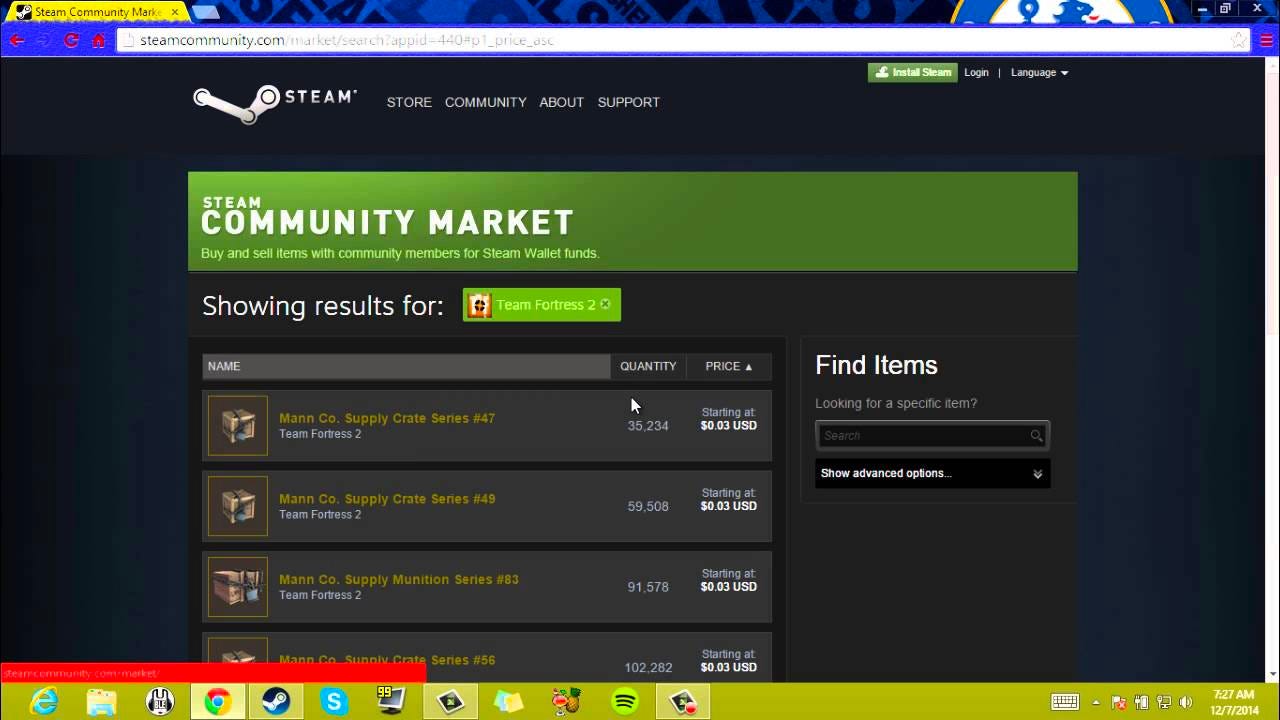The image size is (1280, 720).
Task: Select the Steam Community Market browser tab
Action: [97, 12]
